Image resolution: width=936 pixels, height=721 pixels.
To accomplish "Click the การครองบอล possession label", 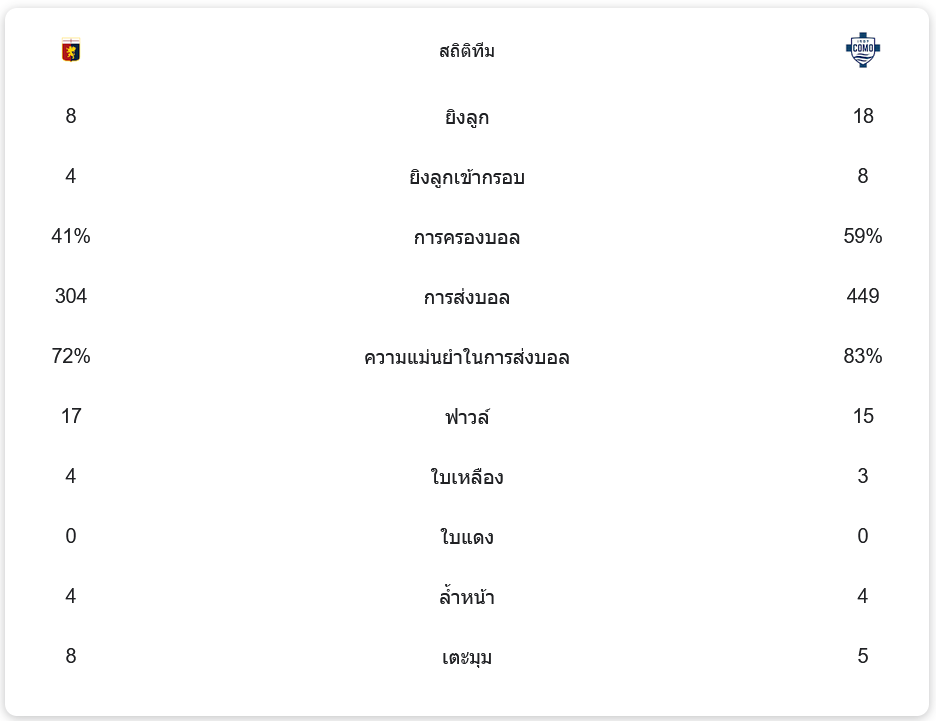I will click(467, 237).
